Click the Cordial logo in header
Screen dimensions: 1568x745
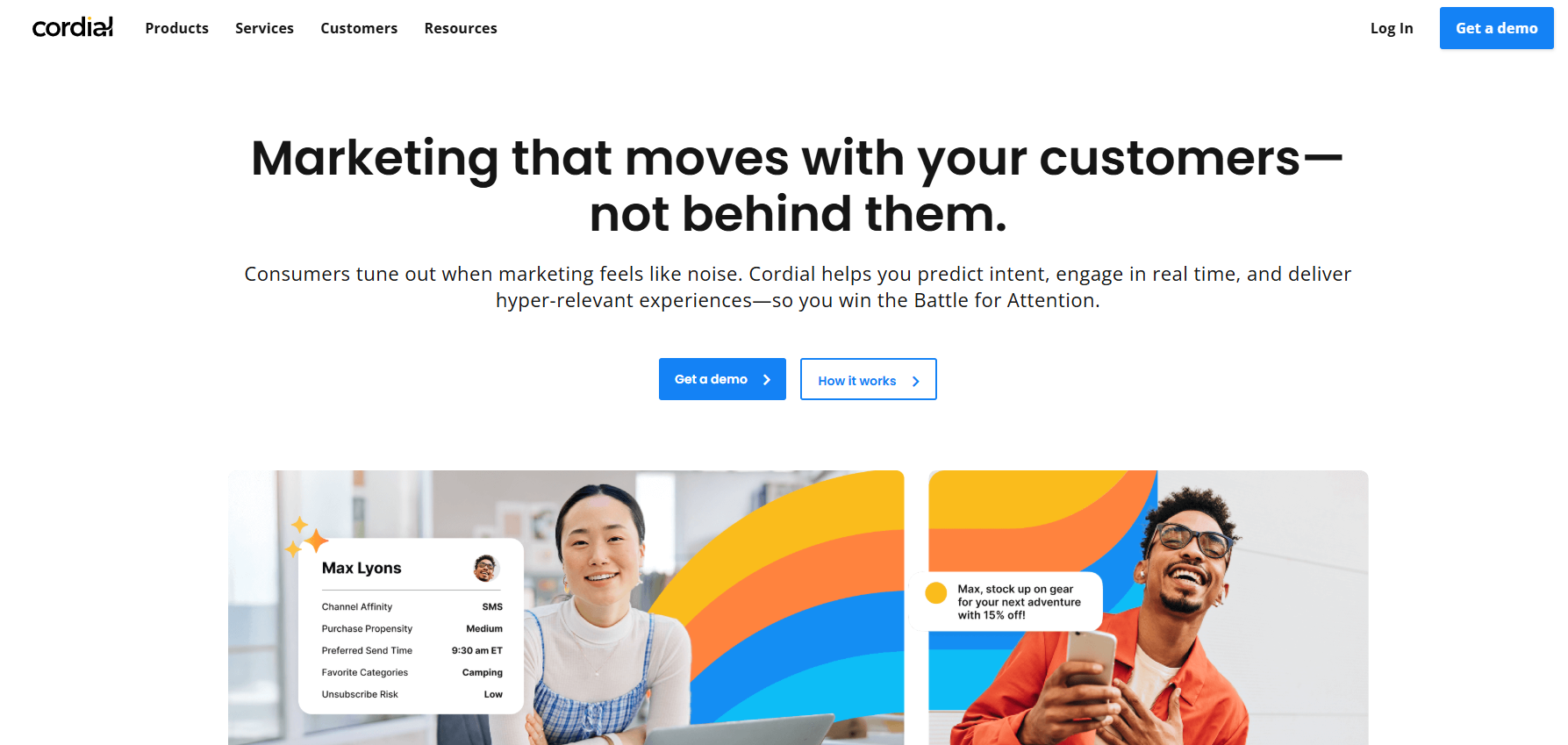coord(72,27)
